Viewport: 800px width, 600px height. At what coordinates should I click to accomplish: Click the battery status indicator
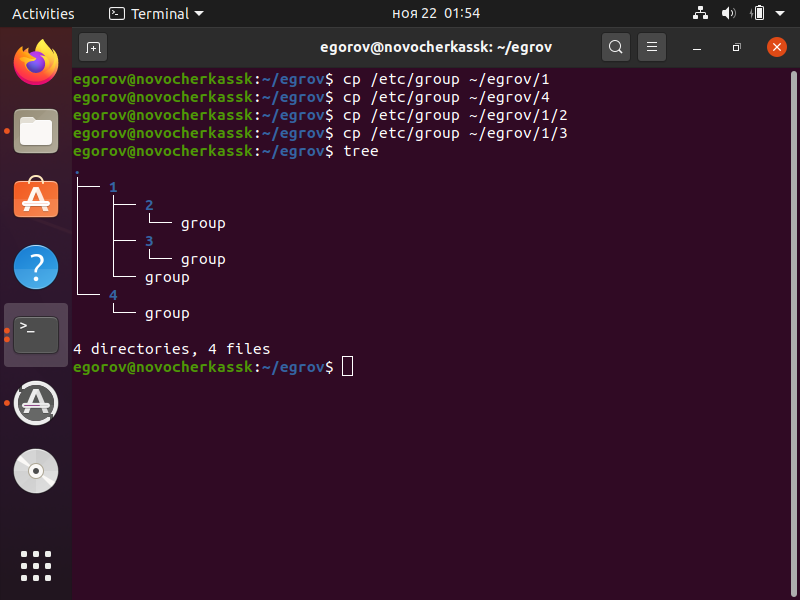758,14
